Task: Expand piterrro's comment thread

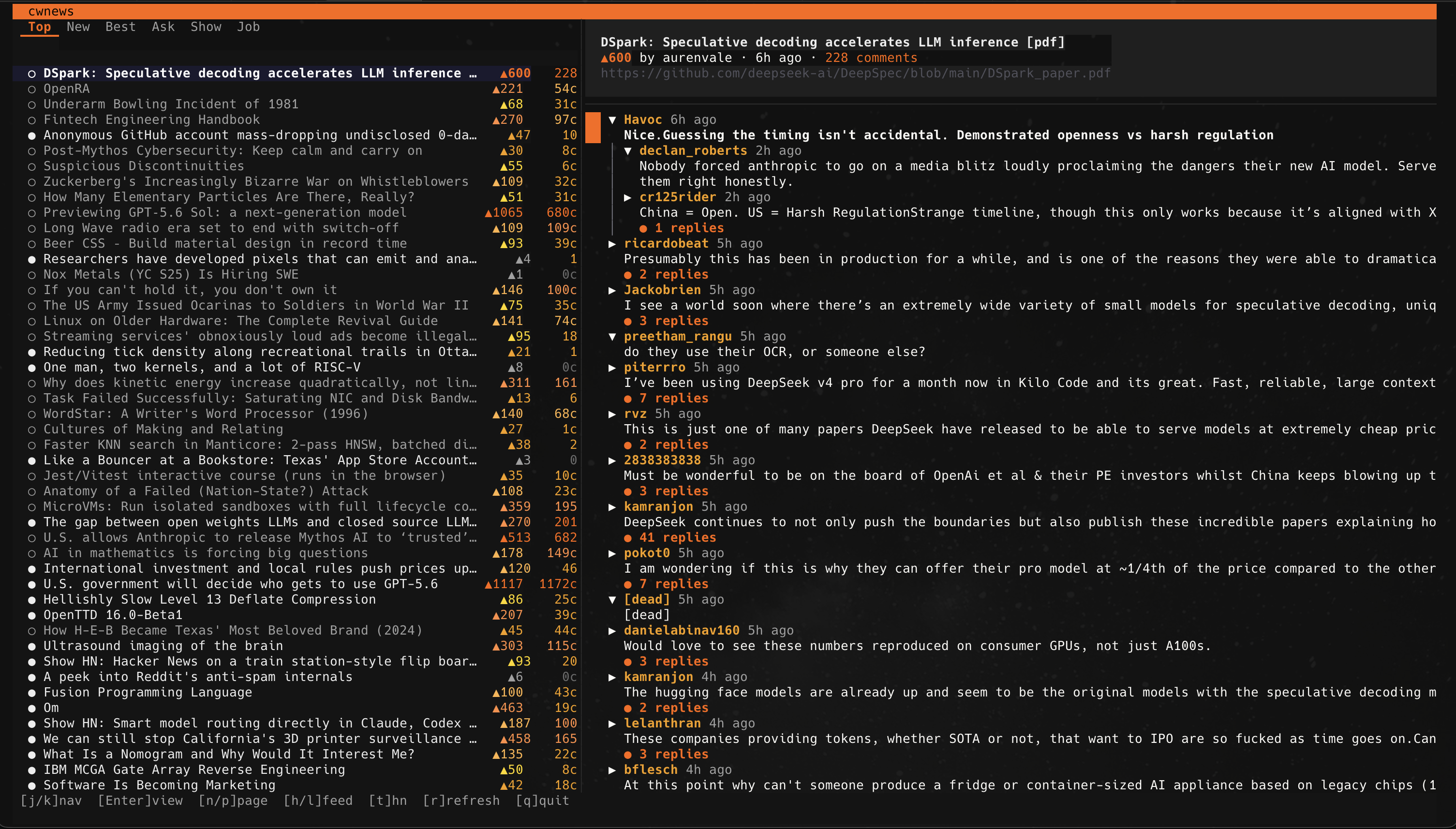Action: click(x=612, y=368)
